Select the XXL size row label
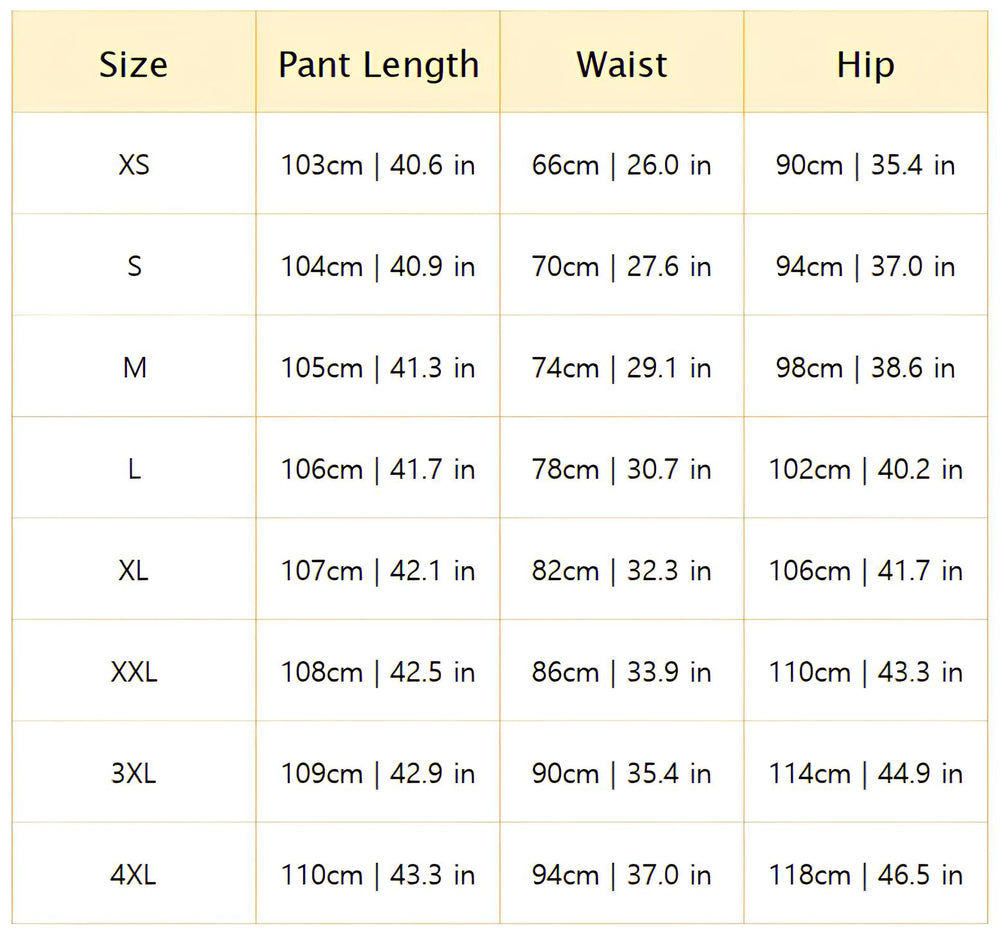The width and height of the screenshot is (1000, 932). [133, 672]
